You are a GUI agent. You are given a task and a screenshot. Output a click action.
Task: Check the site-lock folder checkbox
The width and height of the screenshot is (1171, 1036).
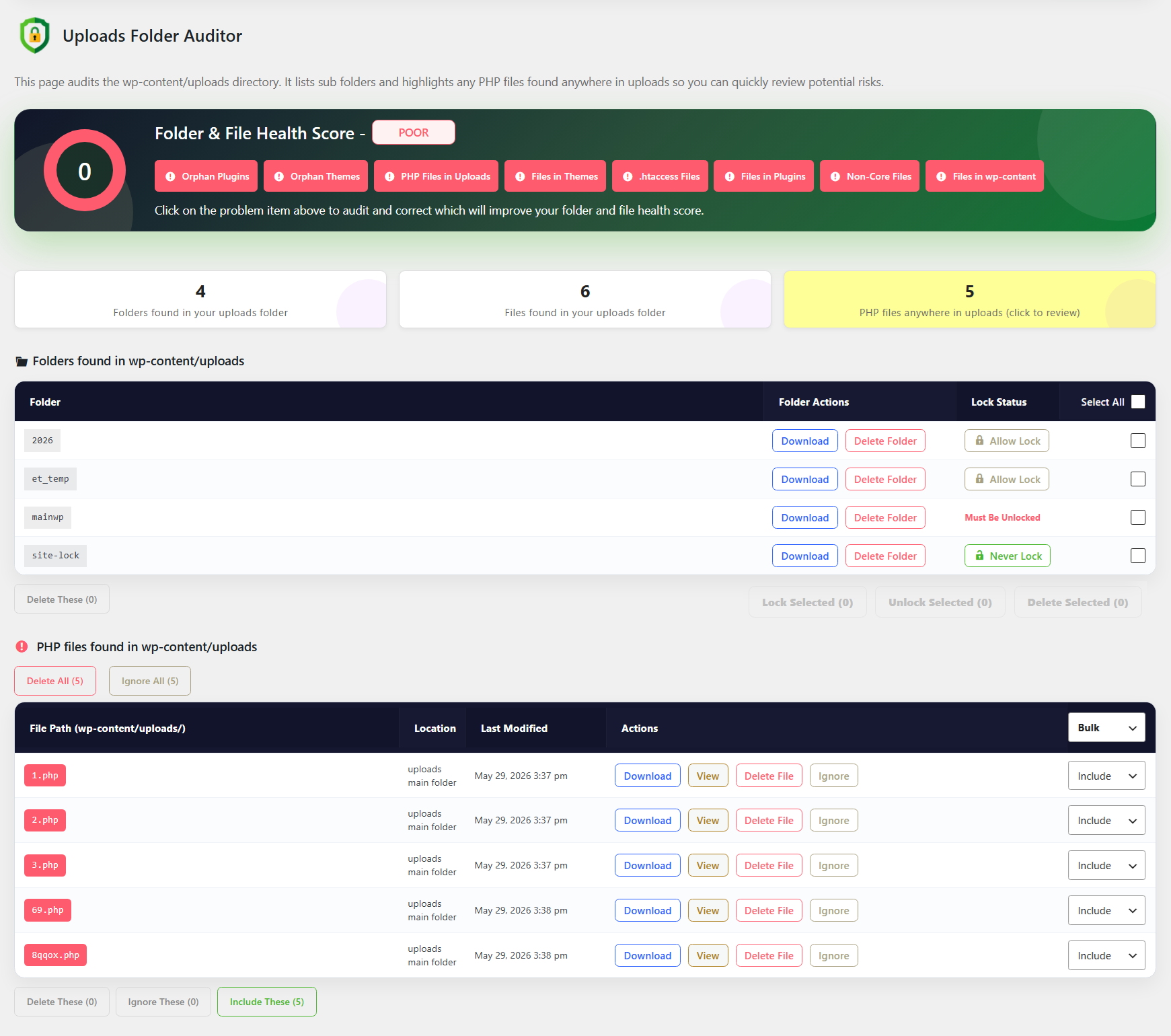point(1138,556)
